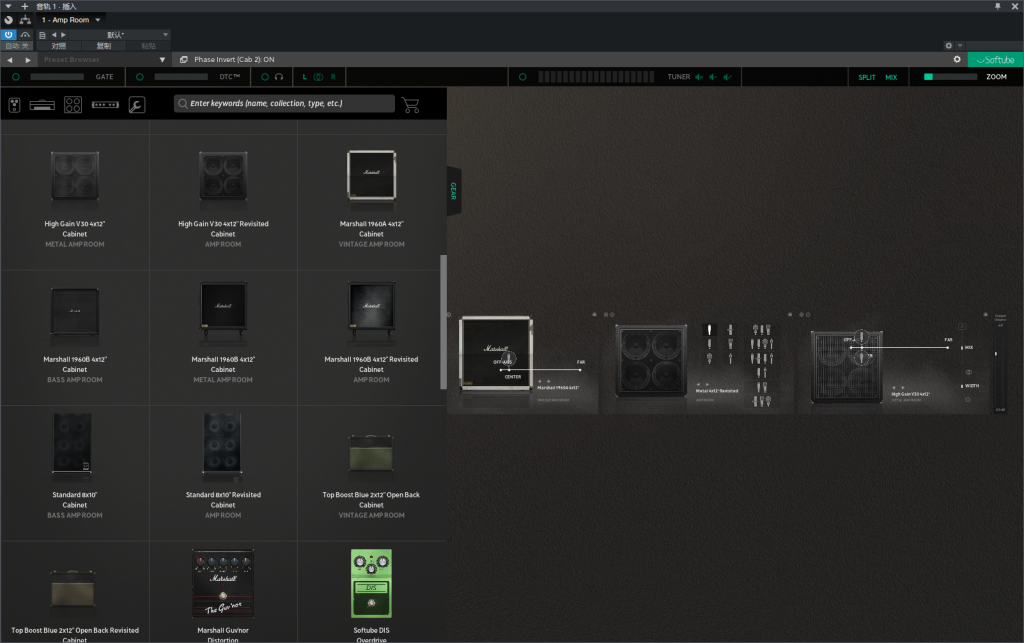Open the Softube plugin settings gear
Viewport: 1024px width, 643px height.
pyautogui.click(x=957, y=59)
